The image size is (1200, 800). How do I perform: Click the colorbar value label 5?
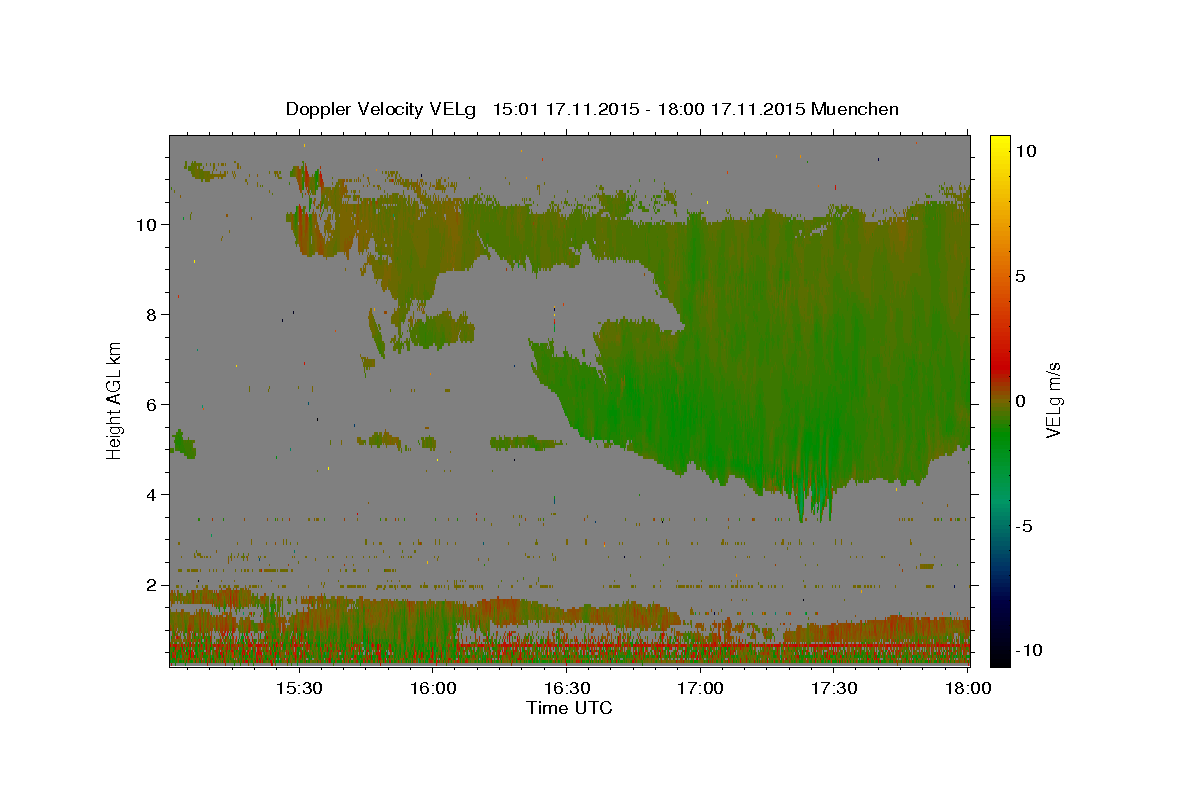click(x=1020, y=276)
